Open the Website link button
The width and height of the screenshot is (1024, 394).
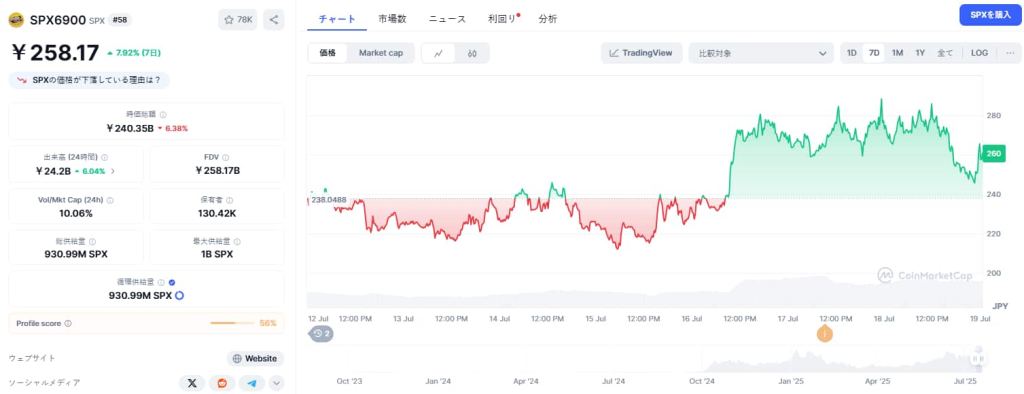(x=255, y=358)
